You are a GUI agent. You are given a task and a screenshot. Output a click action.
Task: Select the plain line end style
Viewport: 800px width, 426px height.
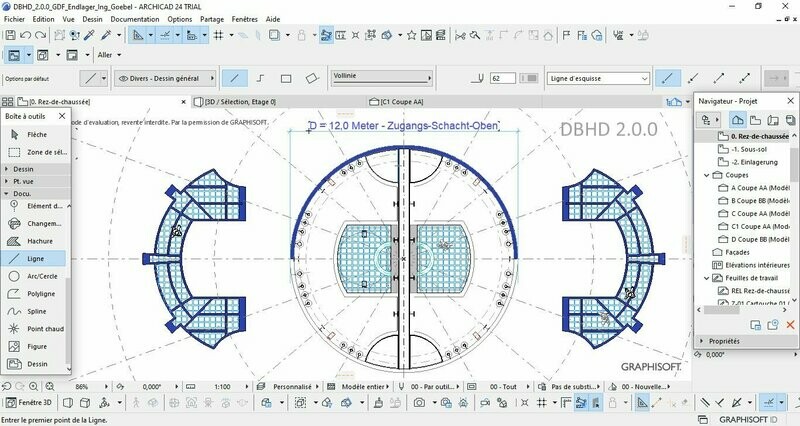tap(668, 79)
